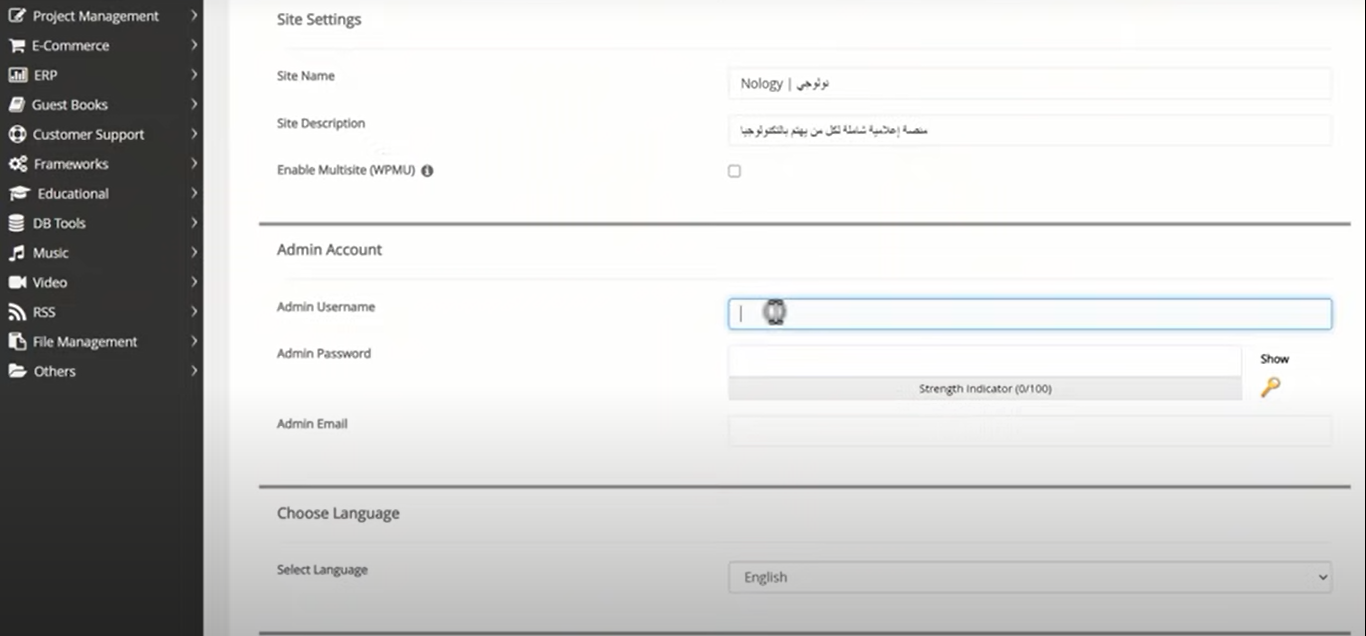Click the ERP bar chart icon
1366x636 pixels.
point(17,75)
